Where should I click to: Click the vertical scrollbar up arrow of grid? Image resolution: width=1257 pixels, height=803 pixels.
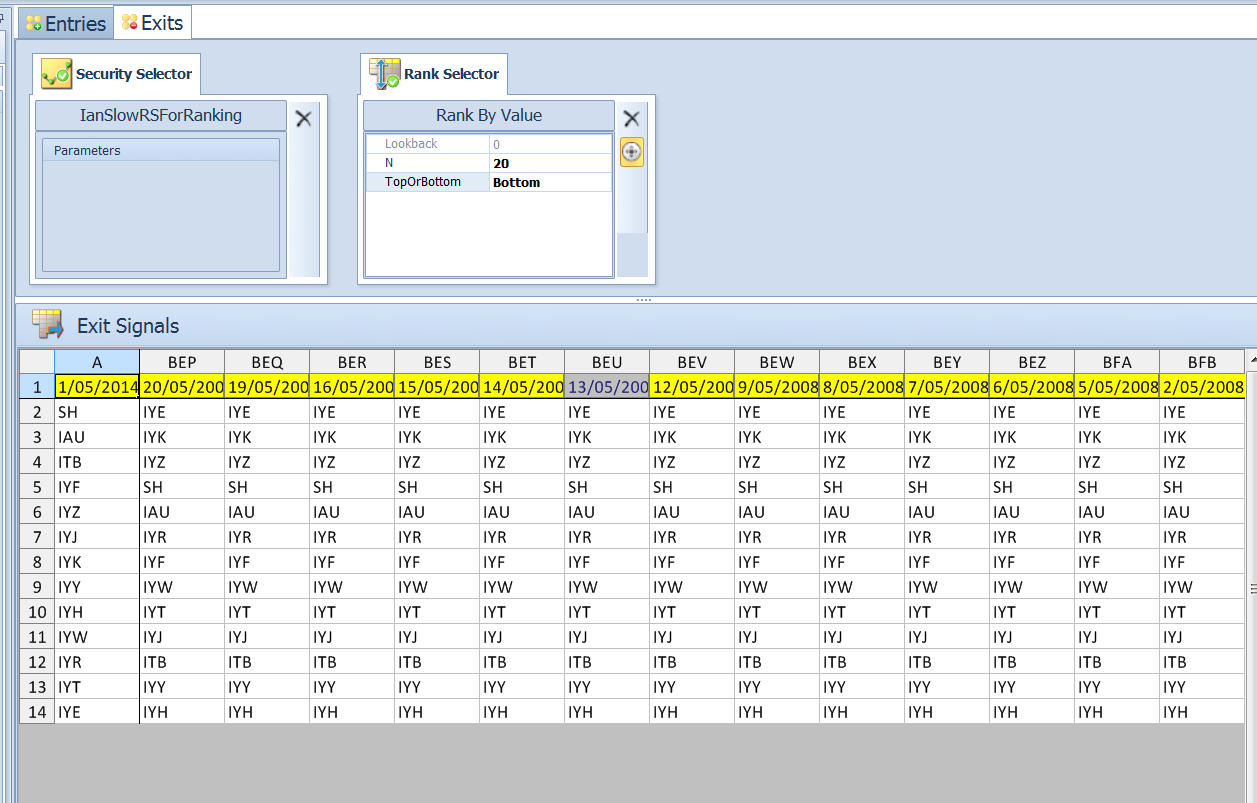[1251, 359]
